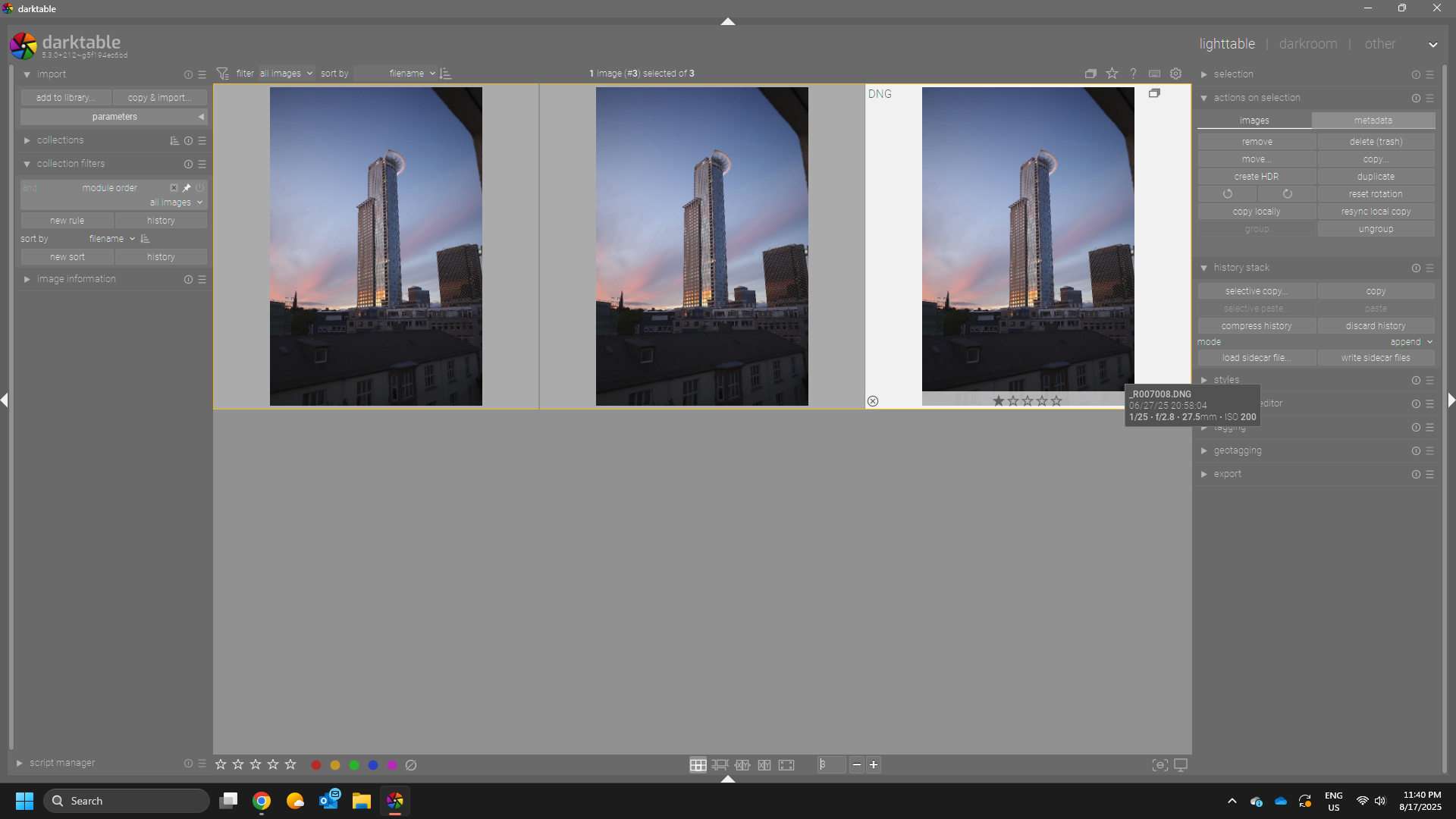
Task: Open keyboard shortcuts overview icon
Action: coord(1154,74)
